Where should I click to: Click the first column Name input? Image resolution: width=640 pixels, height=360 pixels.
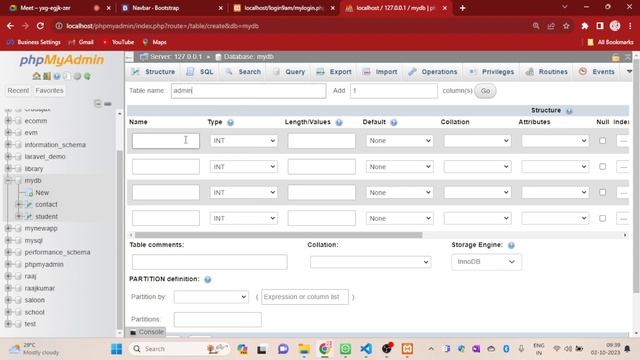[x=166, y=141]
